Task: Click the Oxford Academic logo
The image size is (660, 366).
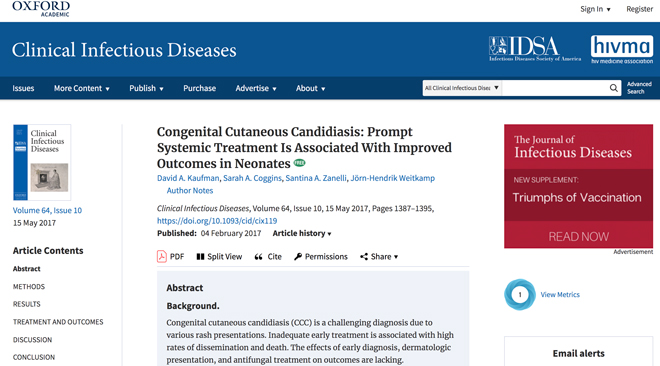Action: click(41, 9)
